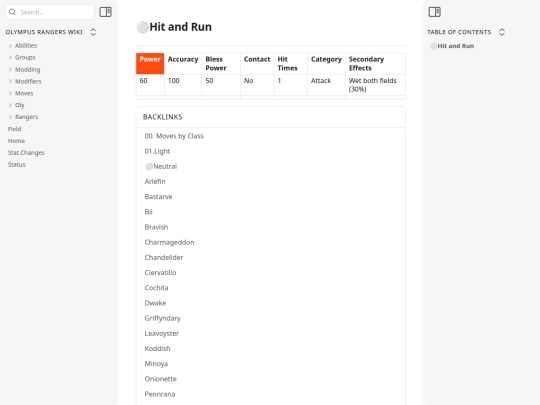Toggle the right sidebar panel icon

(x=434, y=12)
